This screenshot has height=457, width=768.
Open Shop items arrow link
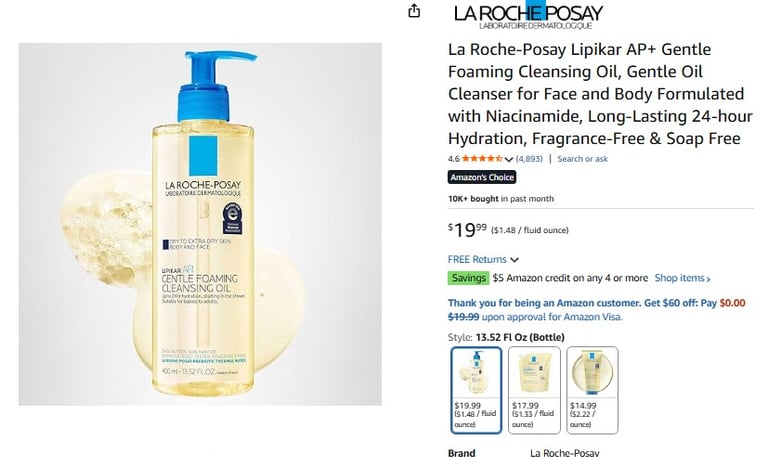pyautogui.click(x=682, y=278)
